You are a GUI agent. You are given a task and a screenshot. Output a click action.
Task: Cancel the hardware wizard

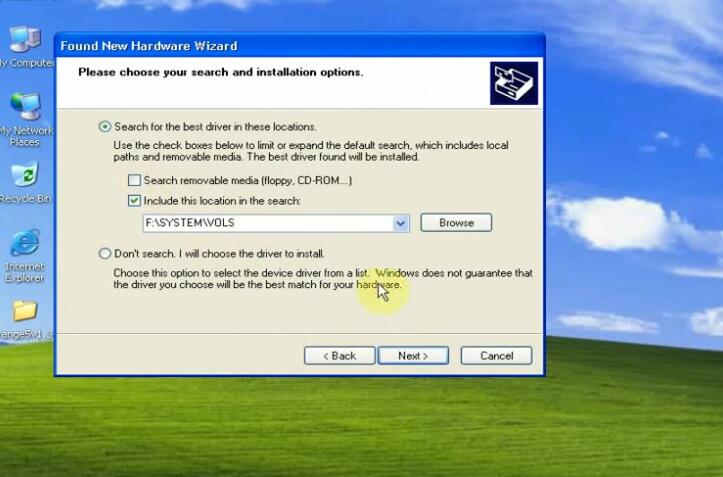(497, 356)
